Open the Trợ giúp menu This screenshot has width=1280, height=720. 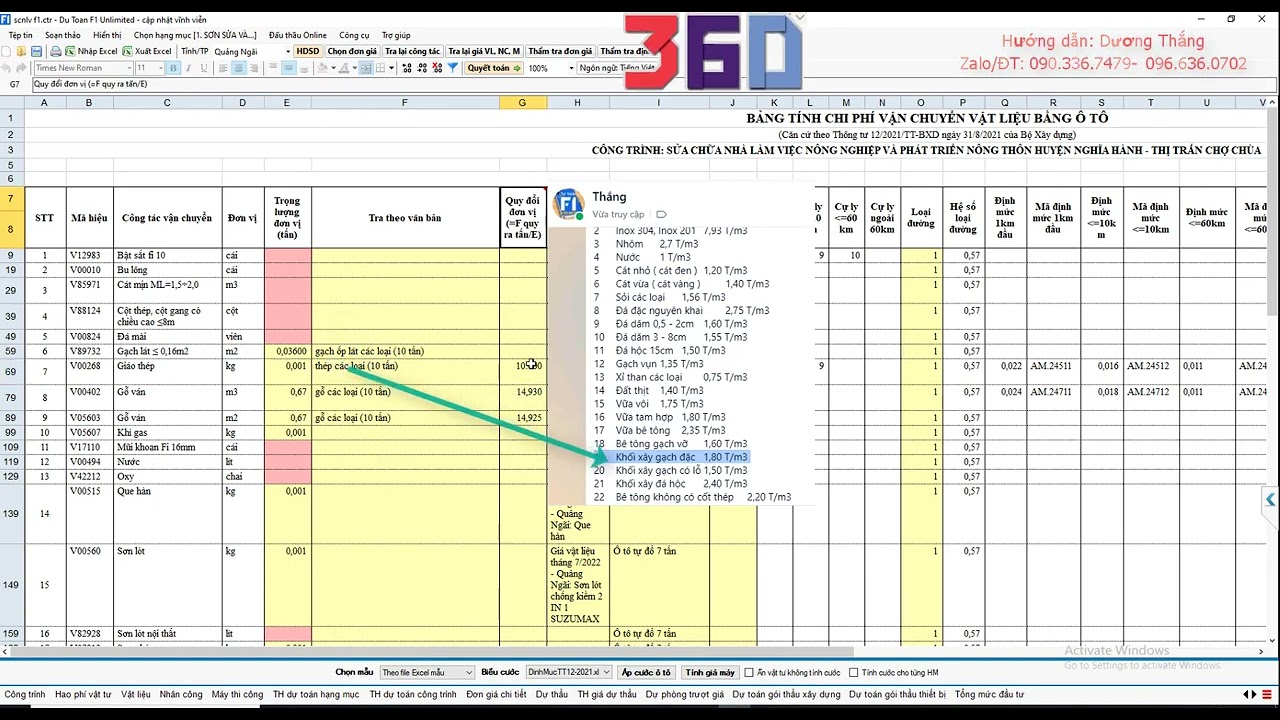[396, 35]
